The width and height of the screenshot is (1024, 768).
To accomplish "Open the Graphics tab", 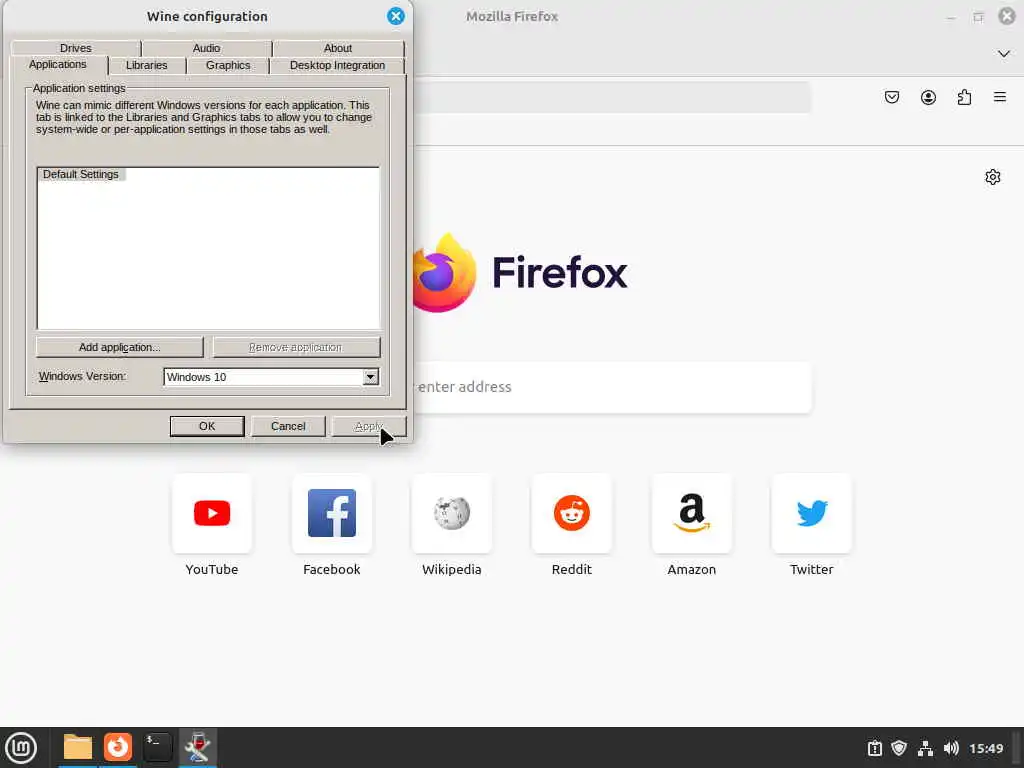I will pos(228,65).
